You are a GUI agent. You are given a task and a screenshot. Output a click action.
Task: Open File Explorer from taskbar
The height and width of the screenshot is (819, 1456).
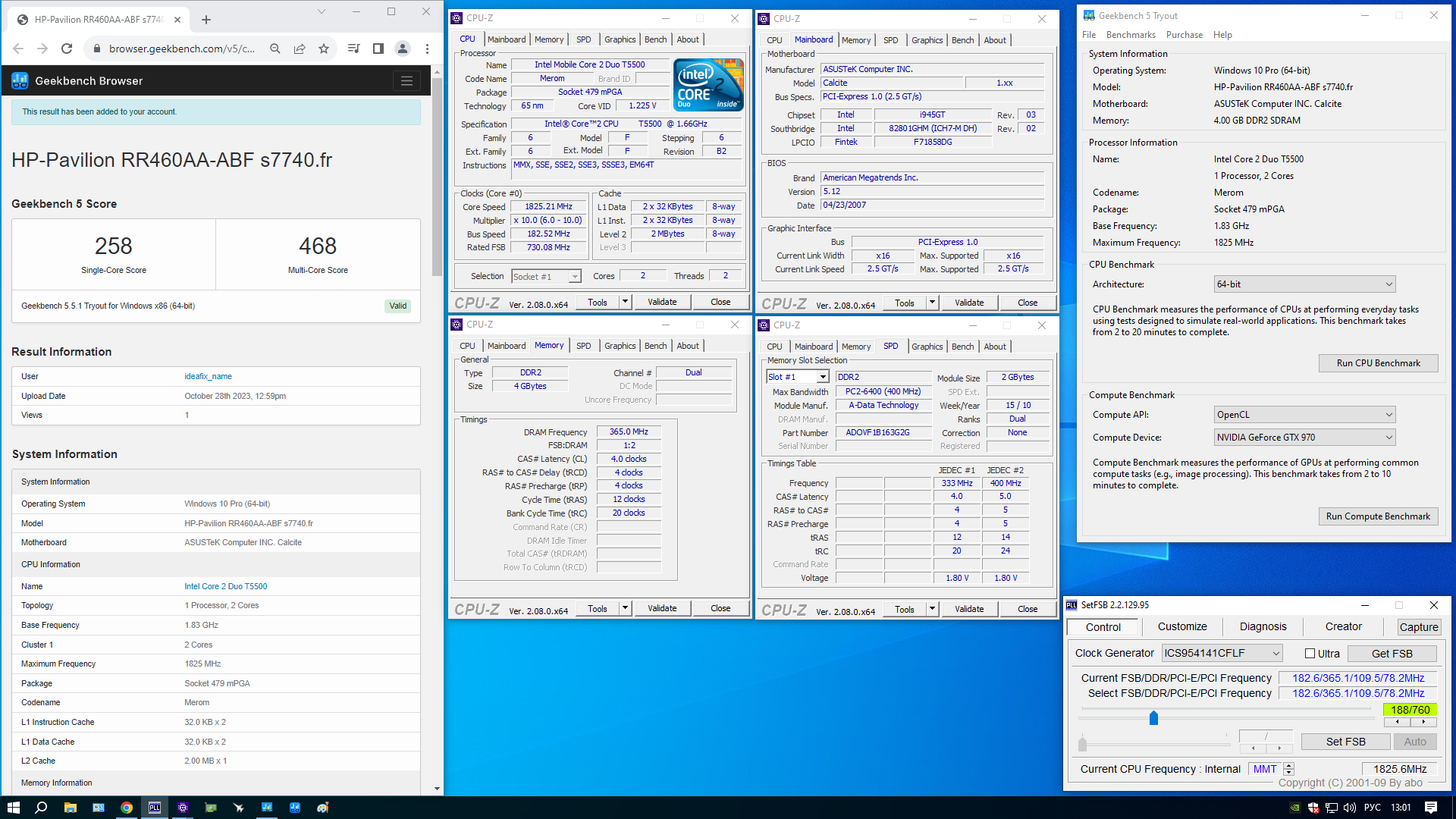pos(70,808)
